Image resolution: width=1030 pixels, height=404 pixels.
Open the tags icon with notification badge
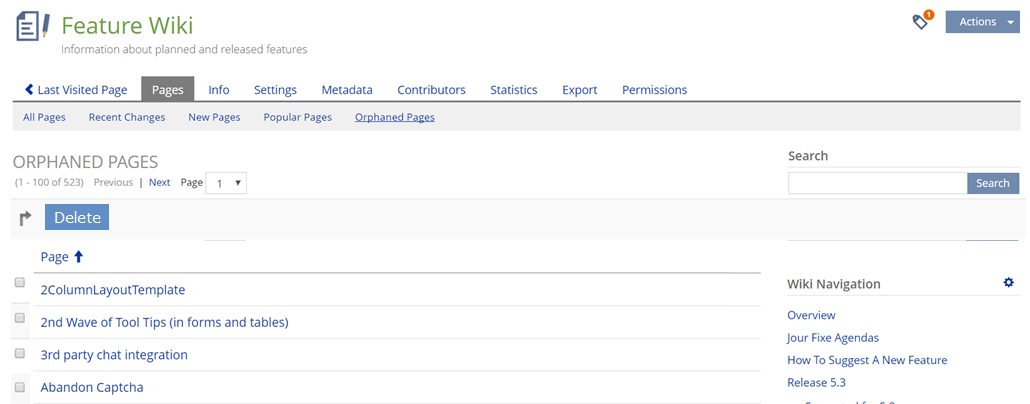[921, 22]
